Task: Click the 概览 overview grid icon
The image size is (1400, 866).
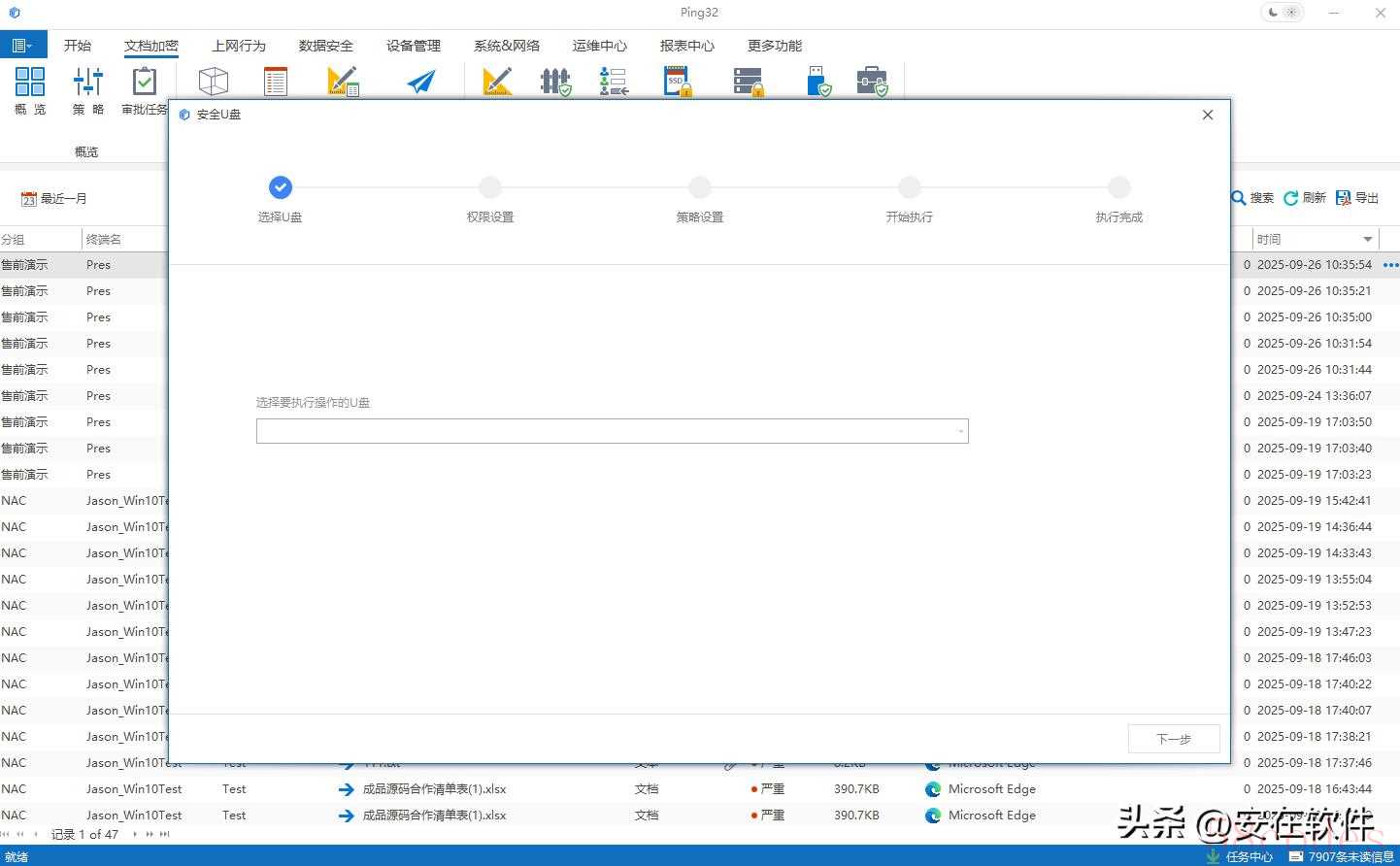Action: click(30, 82)
